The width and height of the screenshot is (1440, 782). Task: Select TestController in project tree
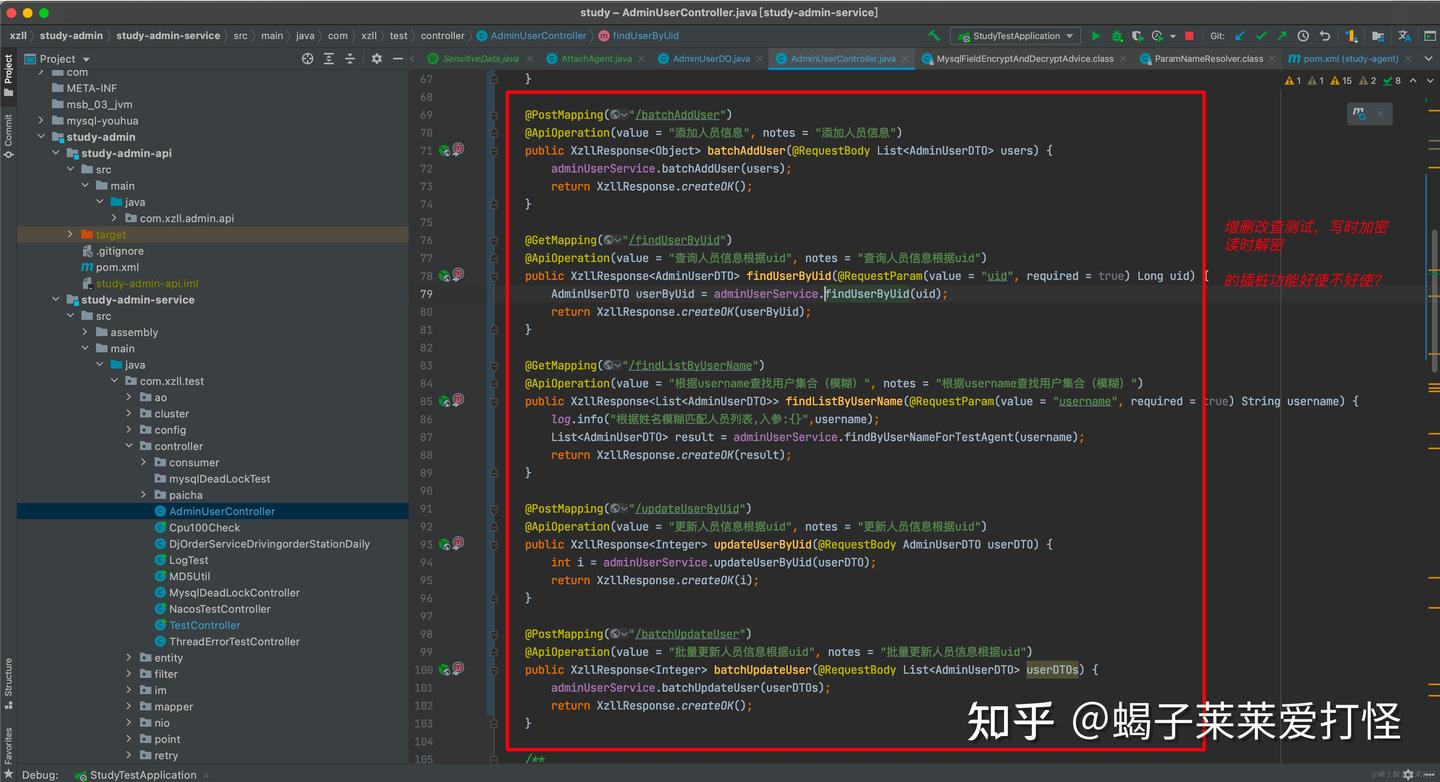click(204, 626)
